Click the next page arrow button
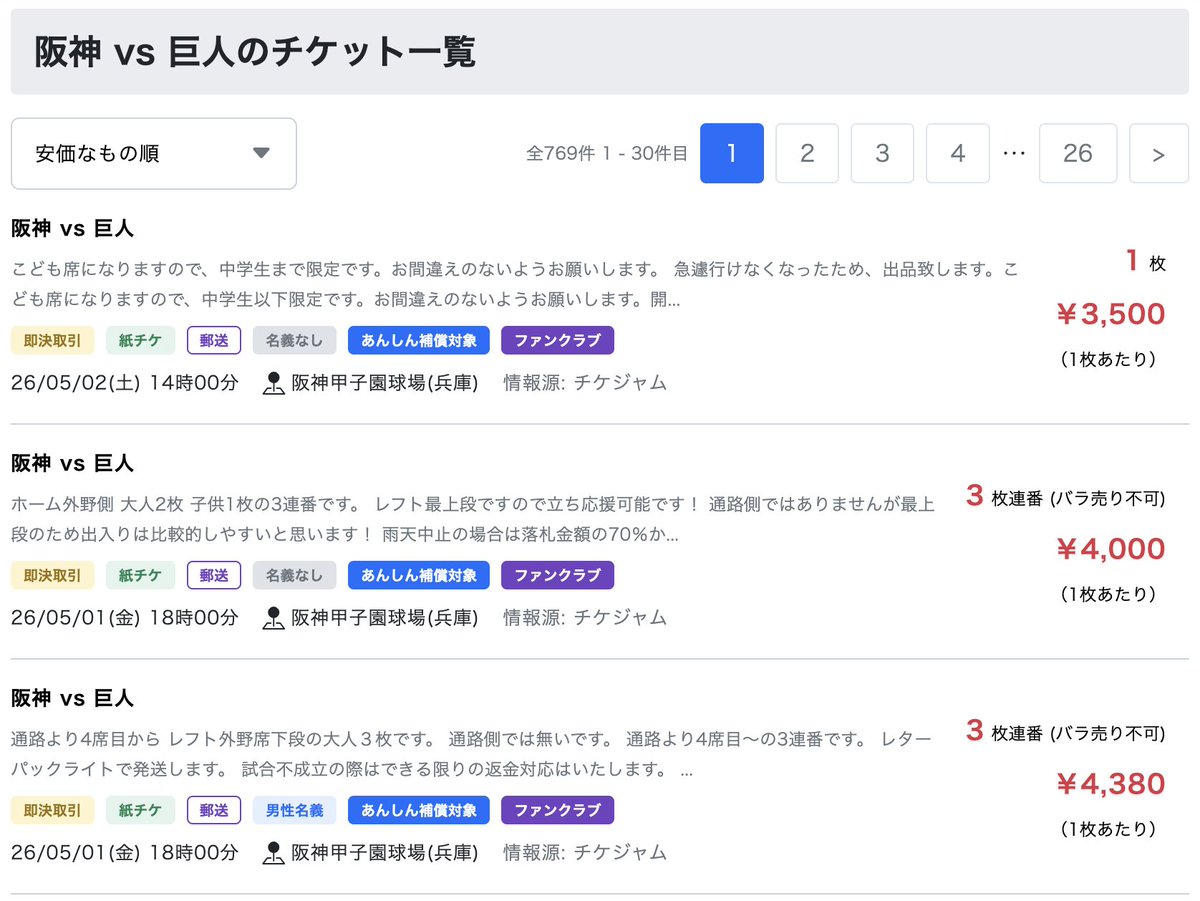The width and height of the screenshot is (1200, 901). pyautogui.click(x=1159, y=153)
